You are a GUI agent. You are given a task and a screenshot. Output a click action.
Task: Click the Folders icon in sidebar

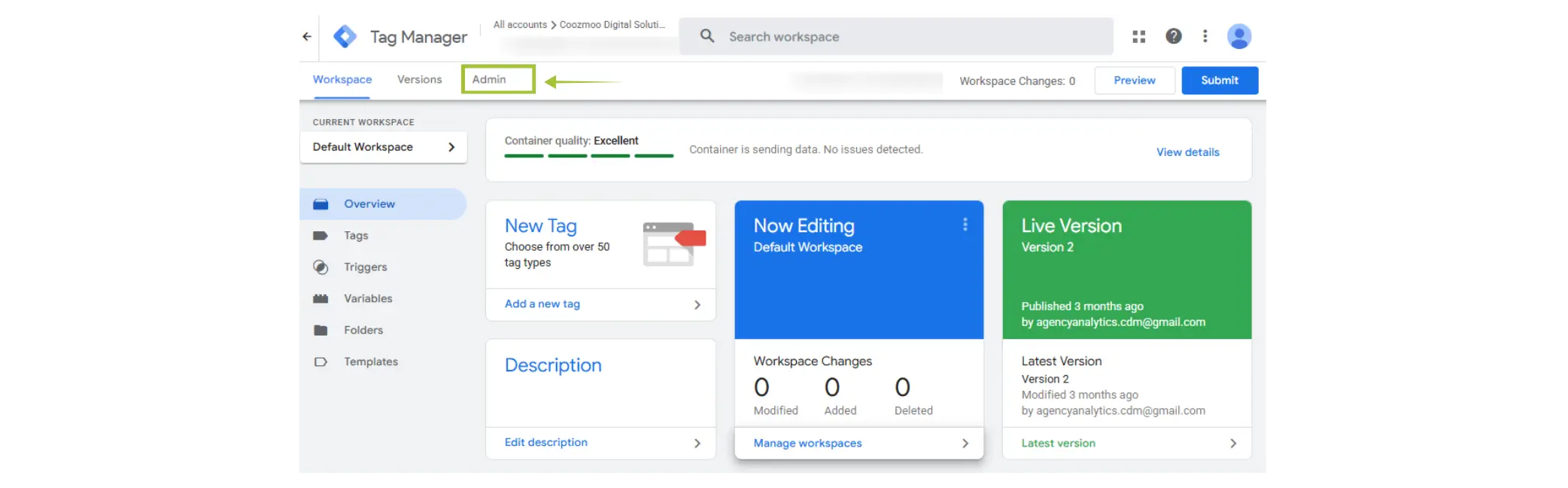coord(321,331)
